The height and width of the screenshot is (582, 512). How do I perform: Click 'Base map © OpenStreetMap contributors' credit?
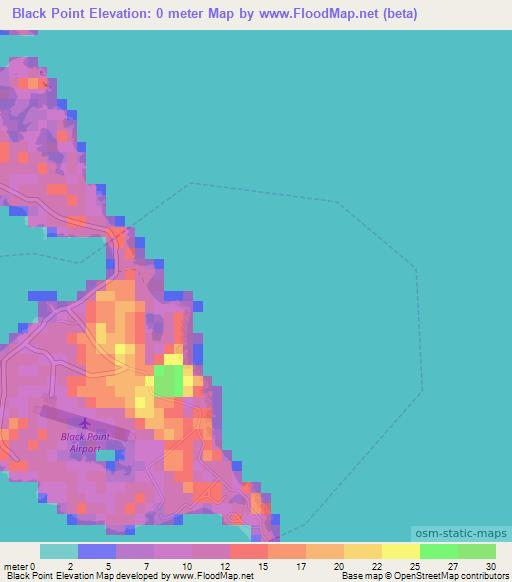pyautogui.click(x=425, y=576)
